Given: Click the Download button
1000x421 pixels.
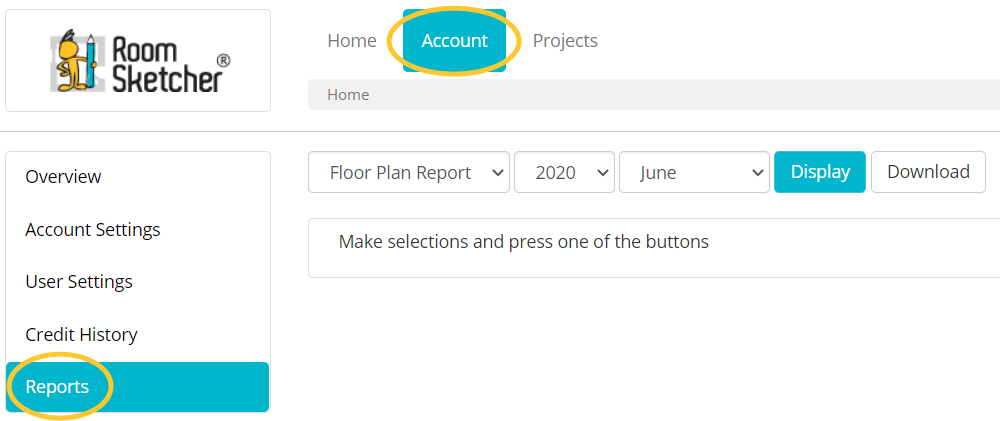Looking at the screenshot, I should (929, 172).
